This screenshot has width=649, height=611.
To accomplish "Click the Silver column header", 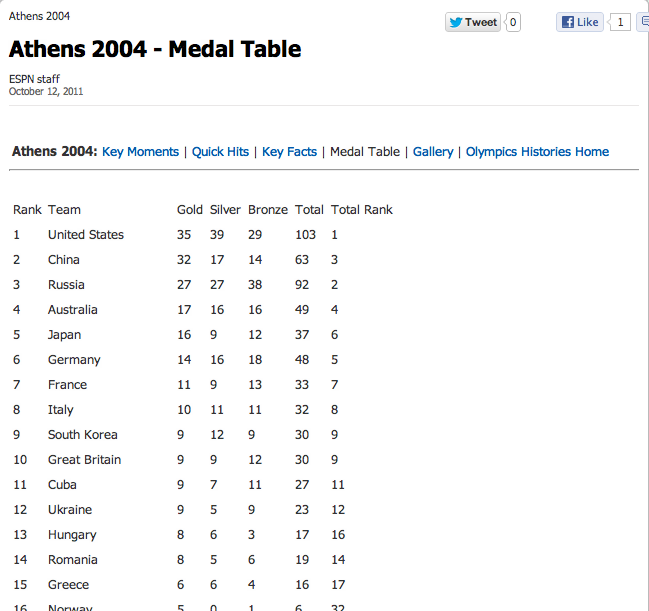I will tap(226, 210).
